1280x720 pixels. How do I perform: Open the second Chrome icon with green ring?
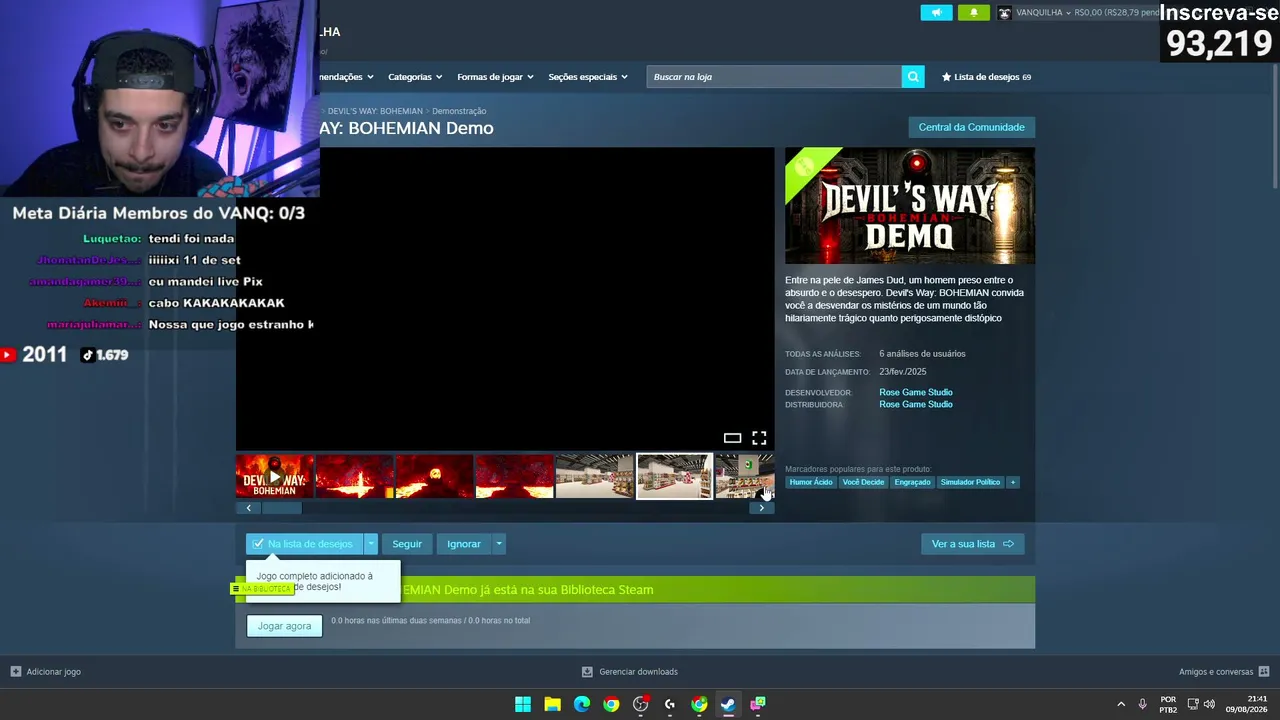tap(699, 704)
